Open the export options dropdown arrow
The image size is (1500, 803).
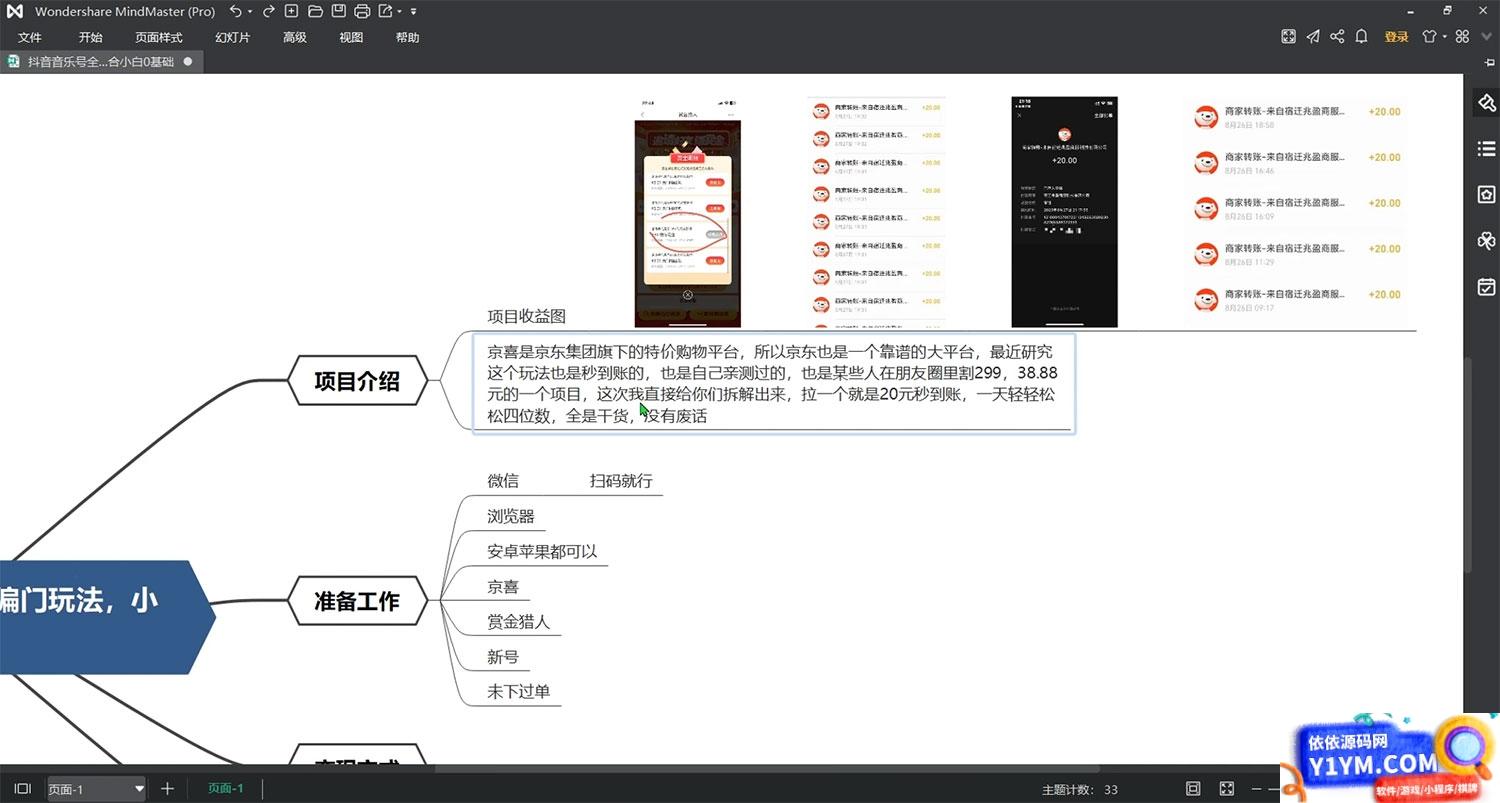(x=399, y=12)
